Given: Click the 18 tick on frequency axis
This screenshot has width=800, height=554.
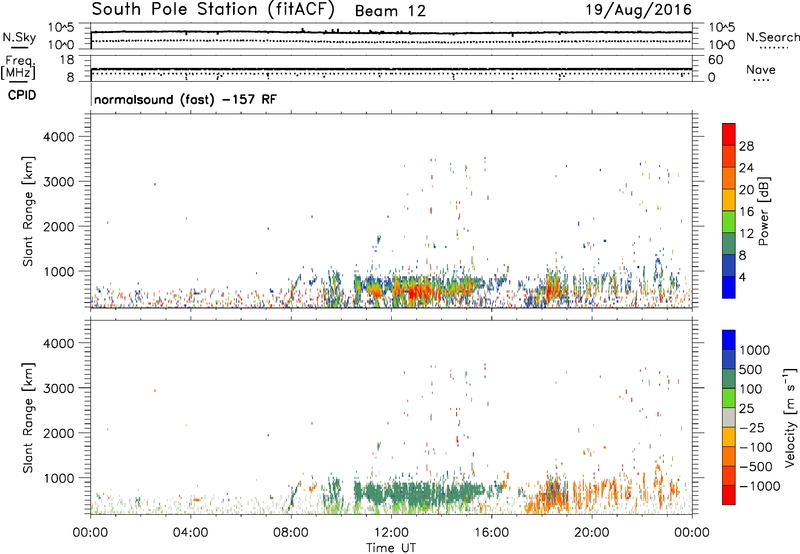Looking at the screenshot, I should point(67,60).
